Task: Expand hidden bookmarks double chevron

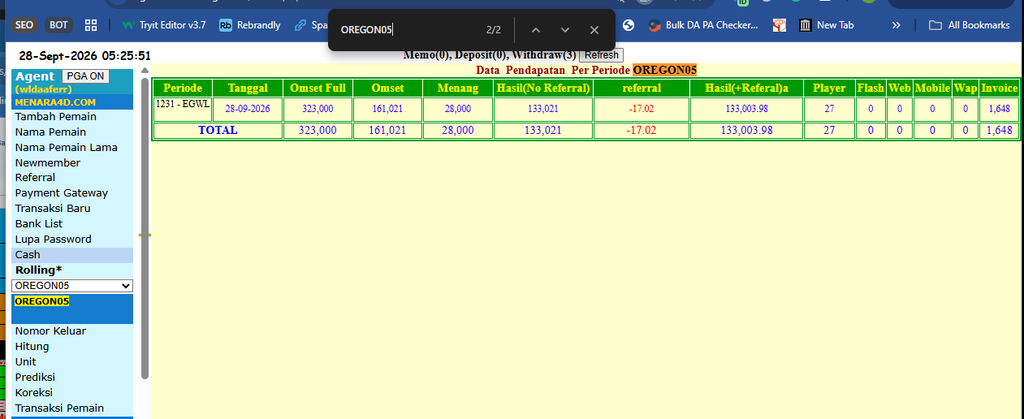Action: (896, 25)
